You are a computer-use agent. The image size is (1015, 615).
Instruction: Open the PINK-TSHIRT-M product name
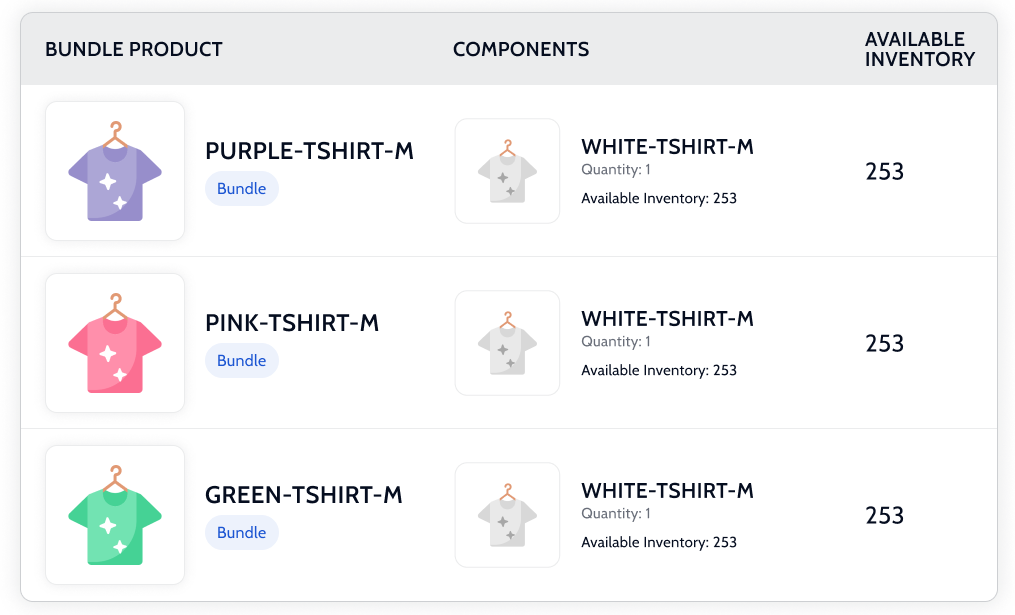[x=292, y=323]
